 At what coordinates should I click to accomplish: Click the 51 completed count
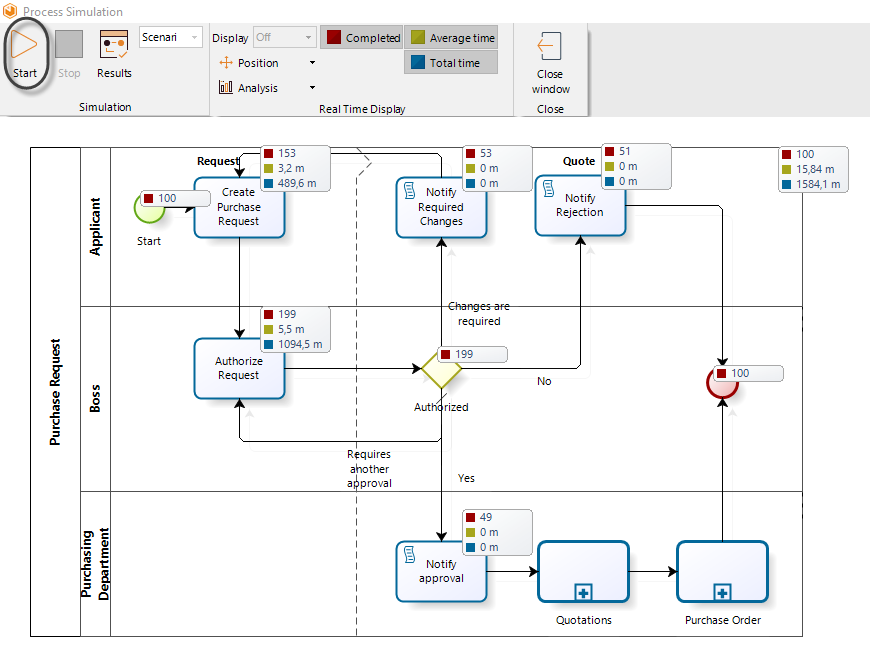pyautogui.click(x=625, y=151)
